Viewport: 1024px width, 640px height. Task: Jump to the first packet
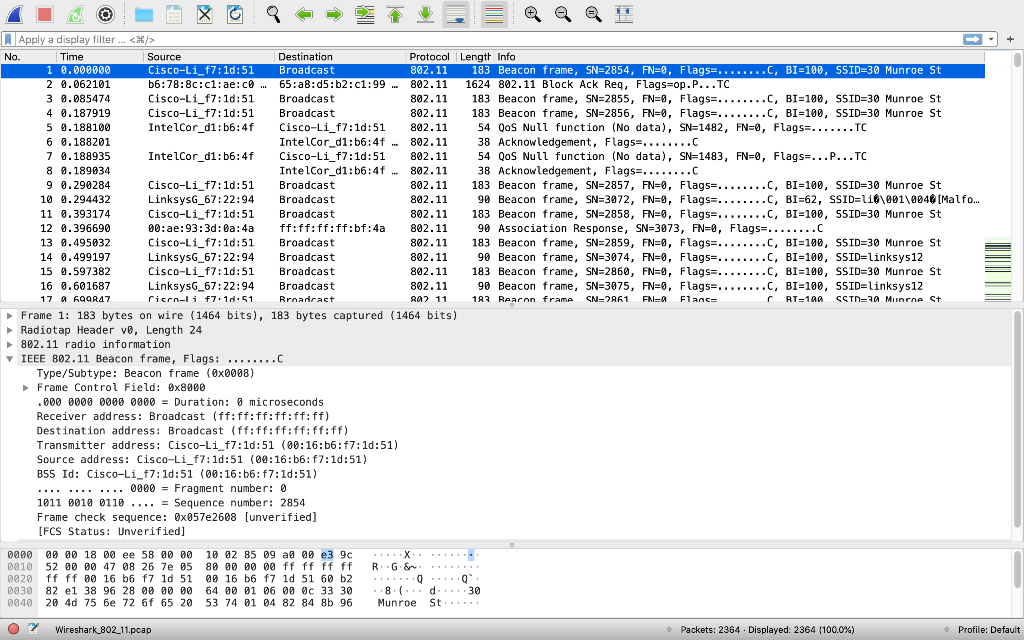click(x=395, y=14)
